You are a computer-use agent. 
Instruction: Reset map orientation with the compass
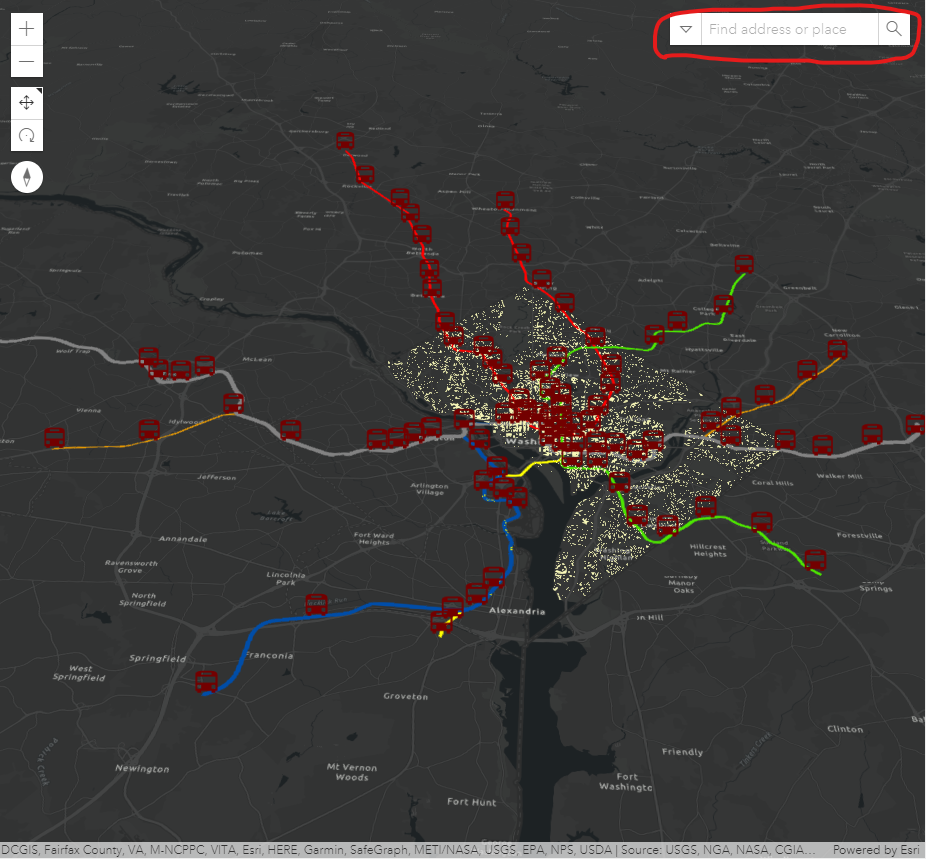[x=27, y=178]
